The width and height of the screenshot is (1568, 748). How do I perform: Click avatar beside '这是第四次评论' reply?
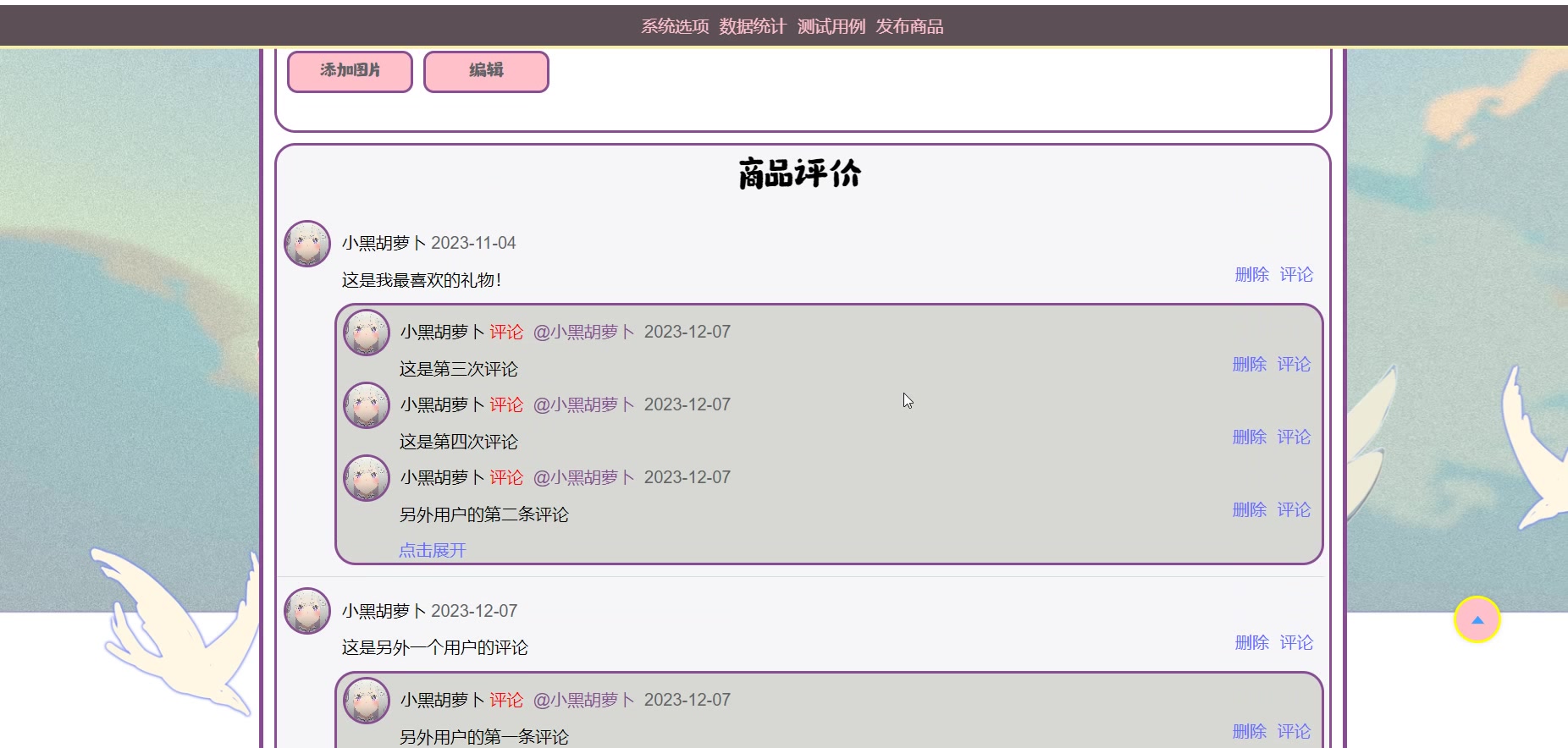[x=367, y=405]
